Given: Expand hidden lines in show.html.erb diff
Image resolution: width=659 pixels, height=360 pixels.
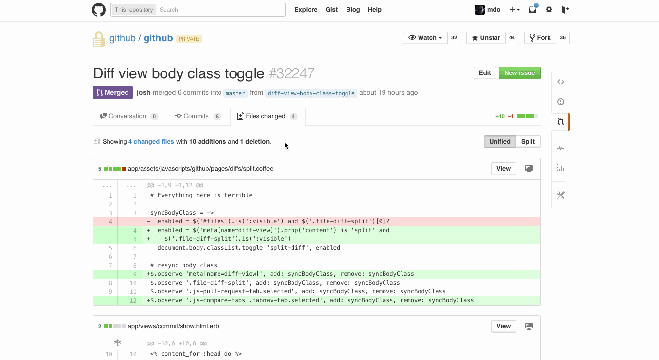Looking at the screenshot, I should (x=117, y=343).
